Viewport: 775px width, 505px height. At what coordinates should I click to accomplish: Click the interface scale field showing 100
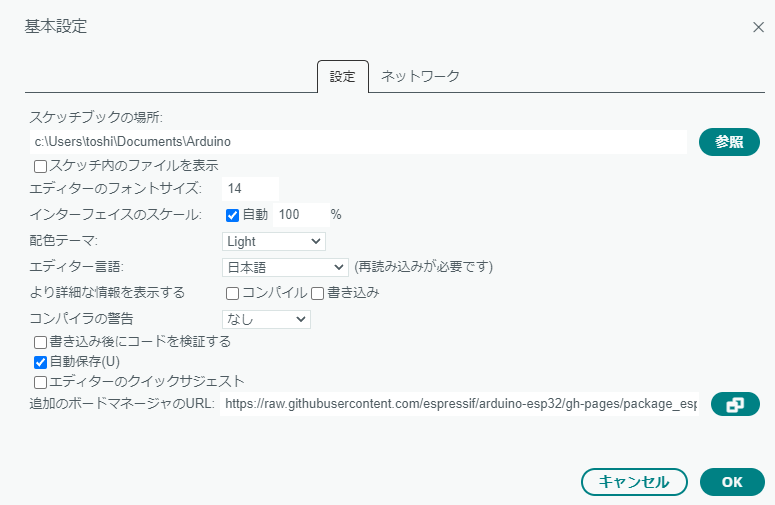click(301, 214)
